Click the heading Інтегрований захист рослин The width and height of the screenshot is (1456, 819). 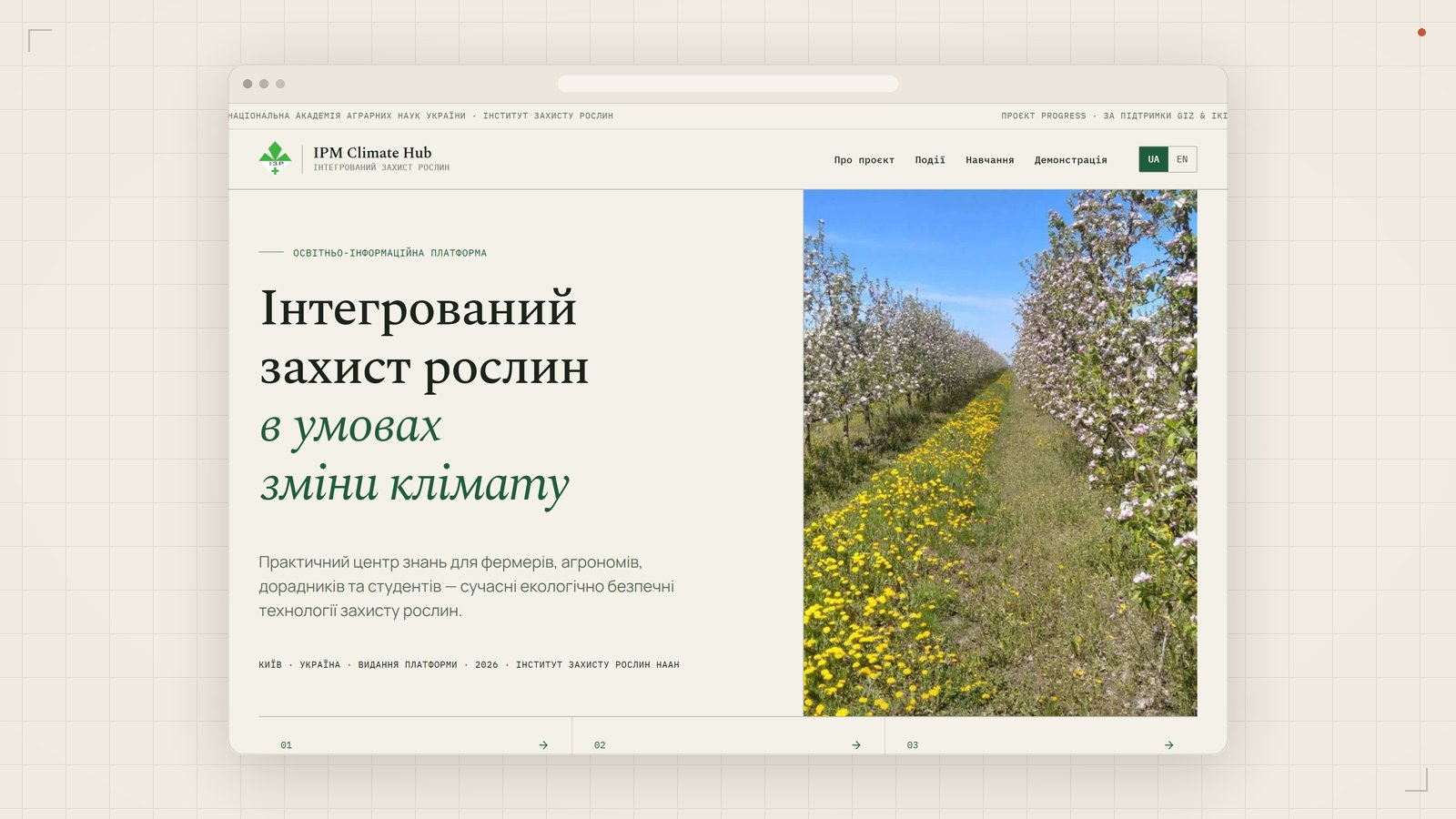click(424, 338)
